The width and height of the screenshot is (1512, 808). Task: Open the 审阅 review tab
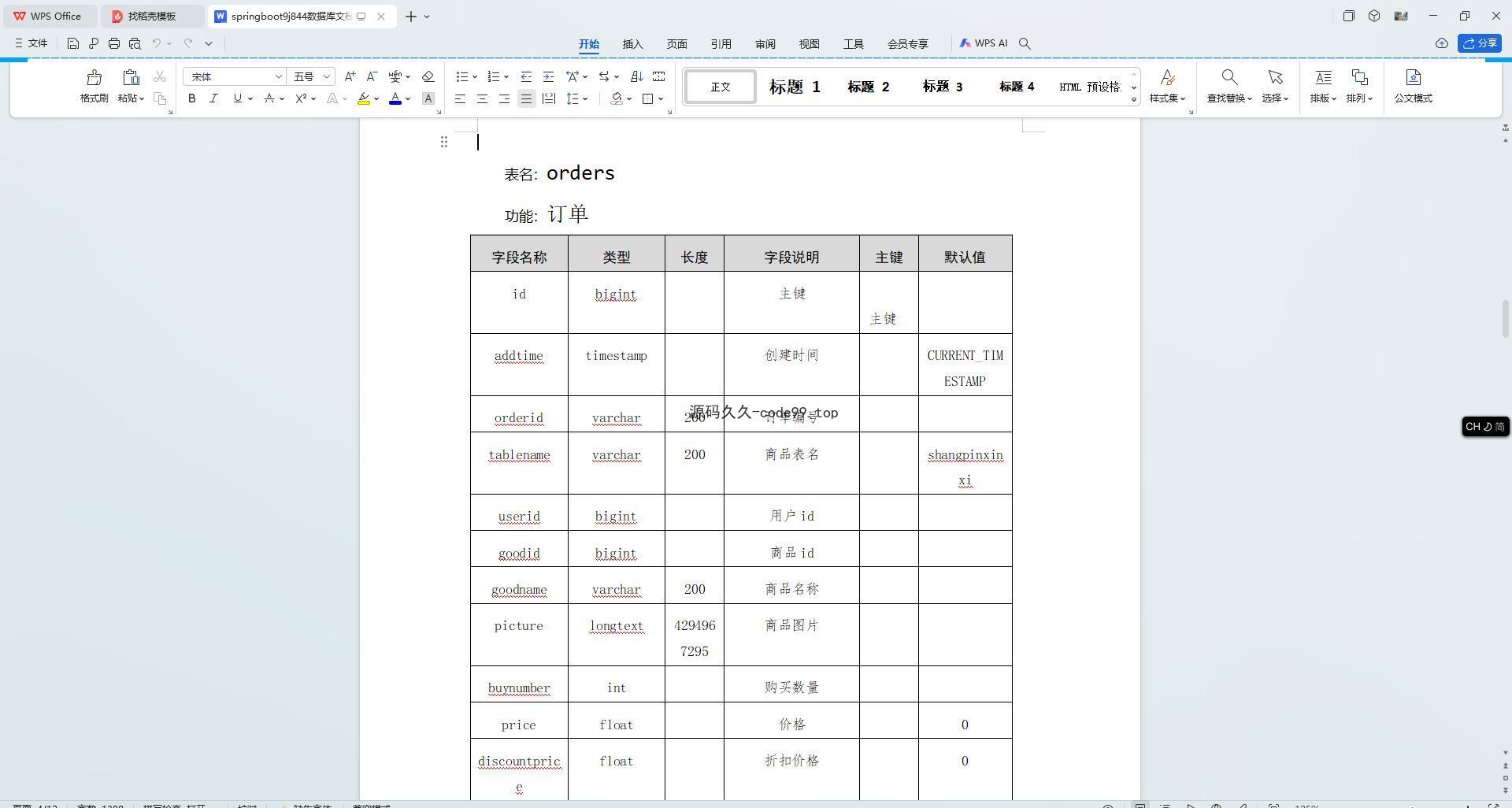tap(765, 44)
